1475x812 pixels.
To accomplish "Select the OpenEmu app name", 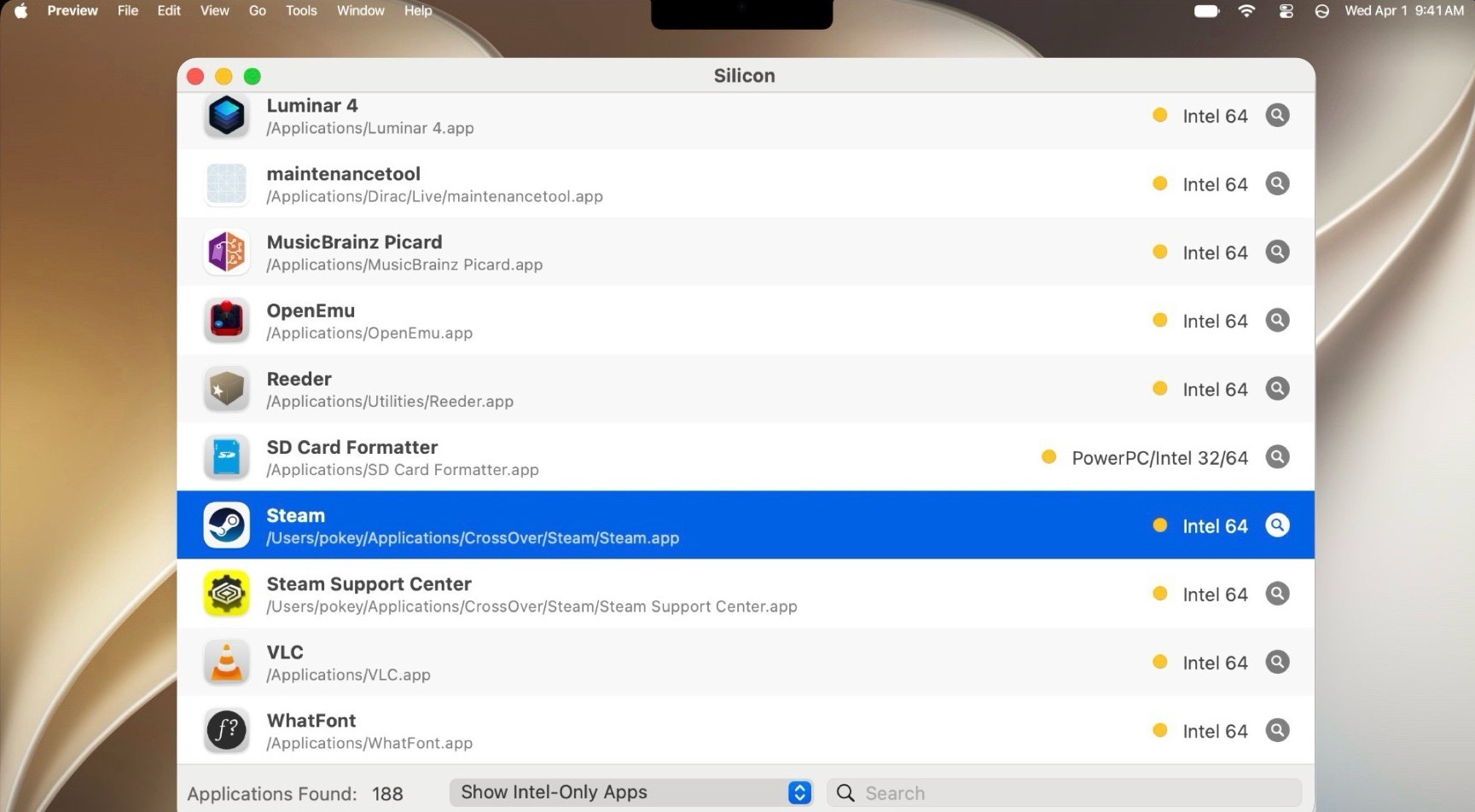I will [311, 310].
